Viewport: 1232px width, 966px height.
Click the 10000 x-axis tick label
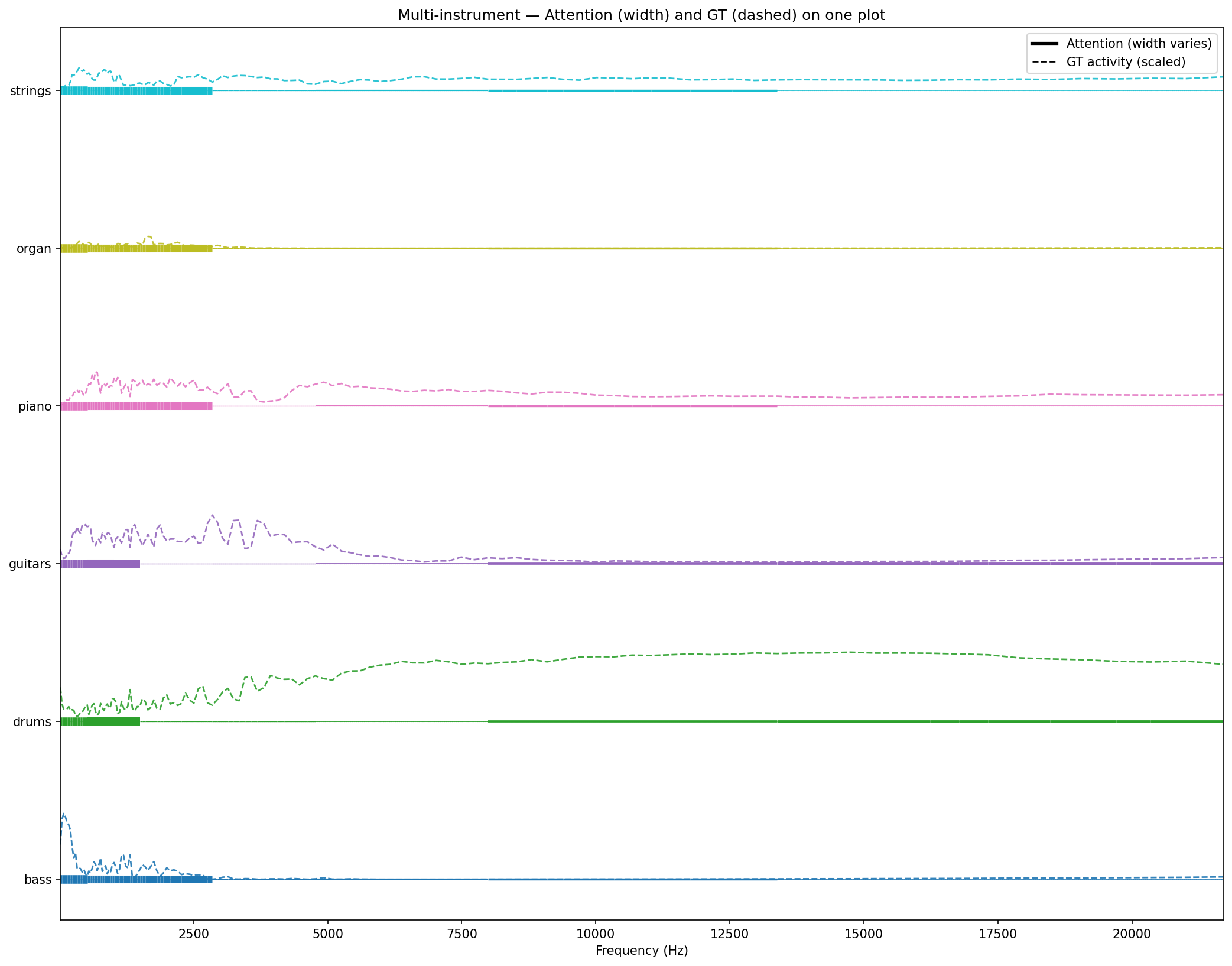tap(596, 934)
